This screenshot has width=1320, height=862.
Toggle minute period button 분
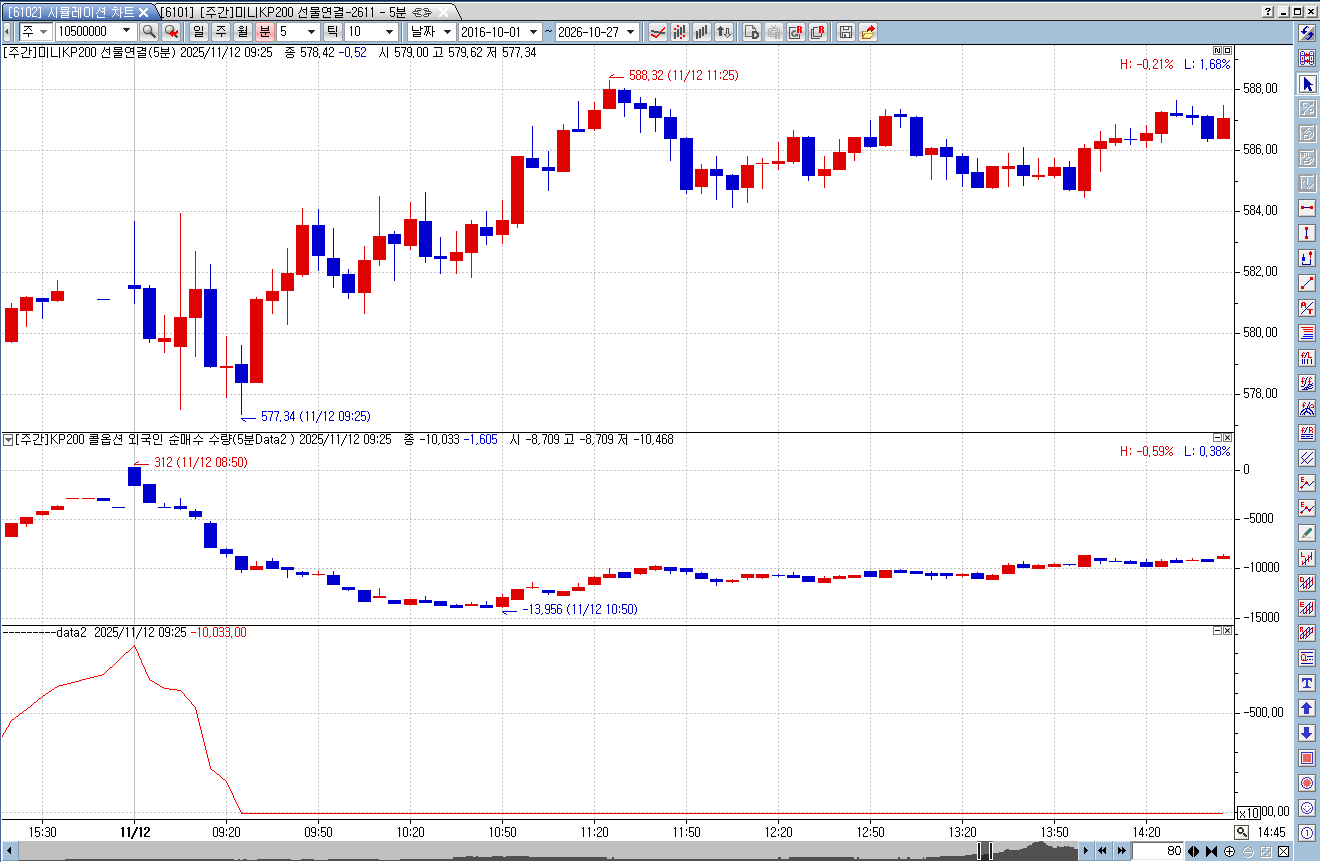[264, 32]
